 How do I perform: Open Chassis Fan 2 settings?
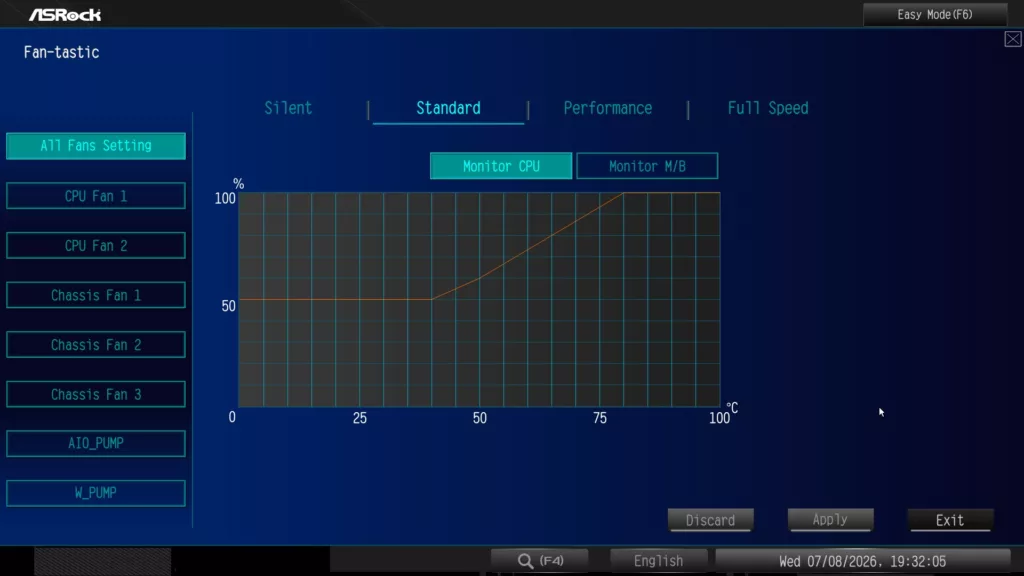[x=96, y=345]
